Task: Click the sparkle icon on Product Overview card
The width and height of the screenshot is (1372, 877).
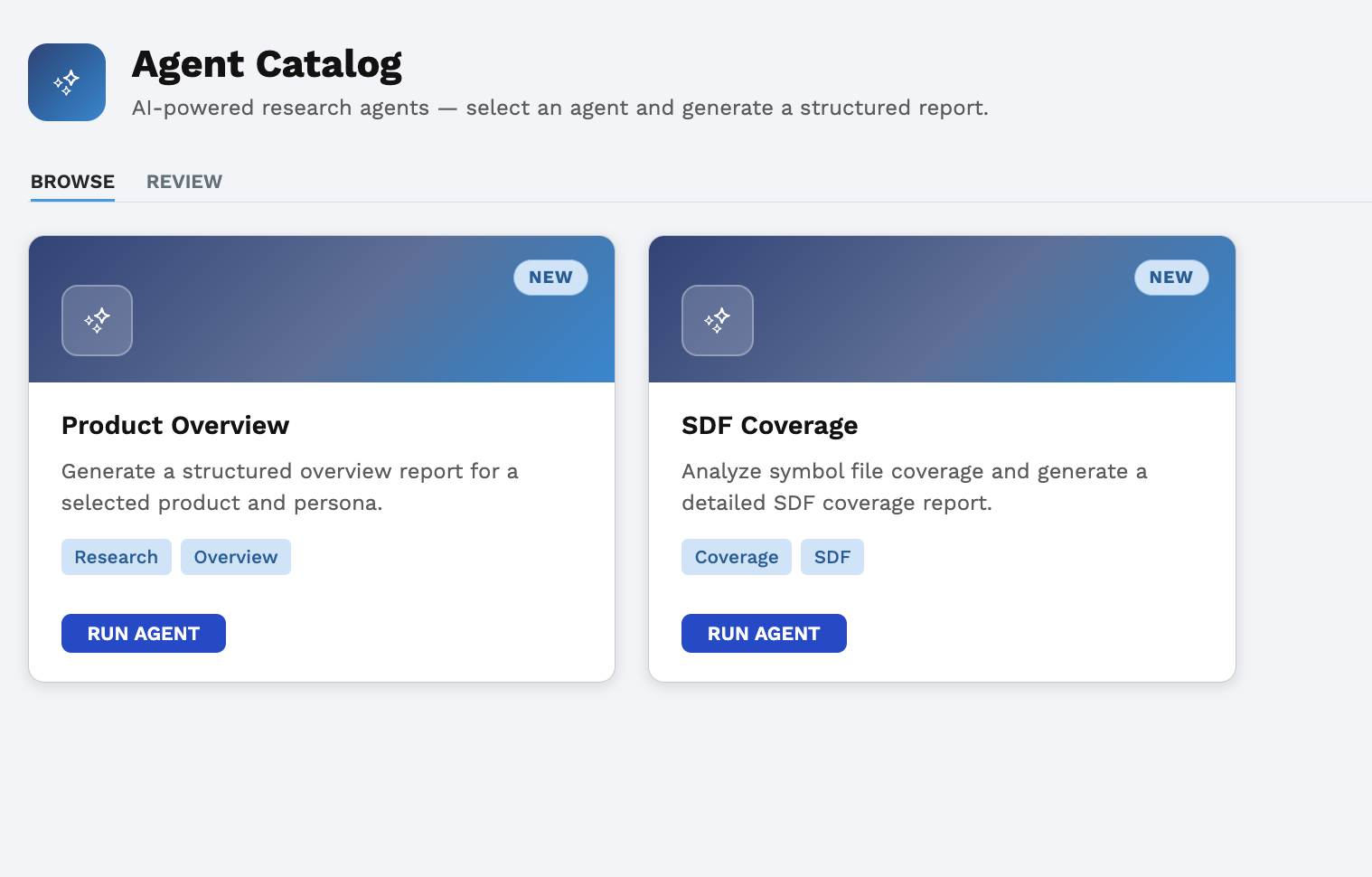Action: (x=97, y=320)
